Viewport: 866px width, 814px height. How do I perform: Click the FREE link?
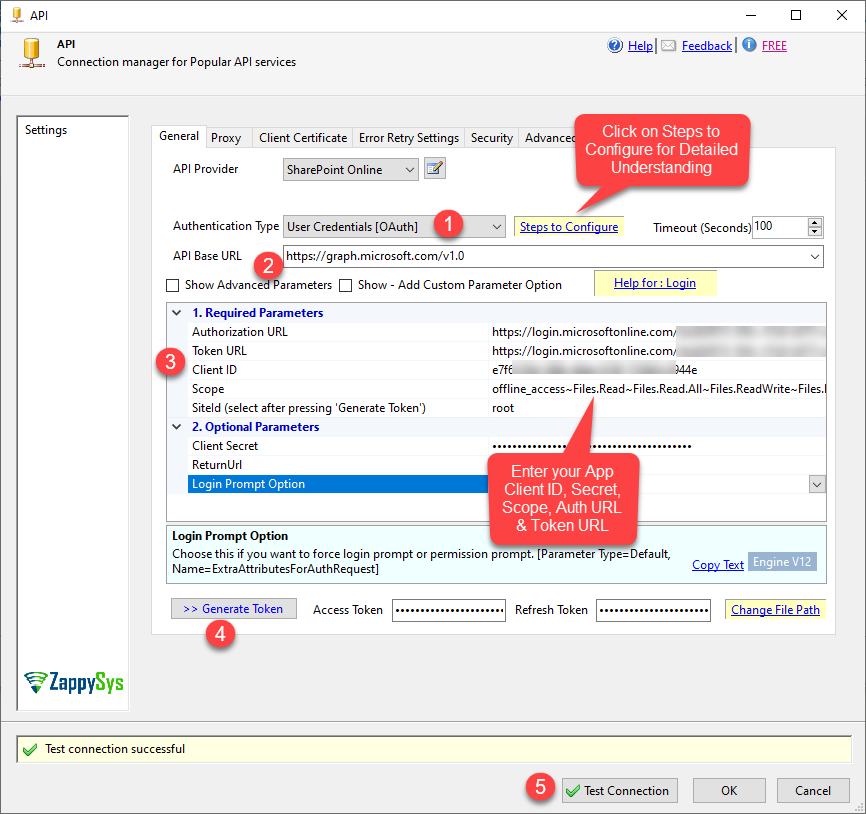tap(774, 46)
